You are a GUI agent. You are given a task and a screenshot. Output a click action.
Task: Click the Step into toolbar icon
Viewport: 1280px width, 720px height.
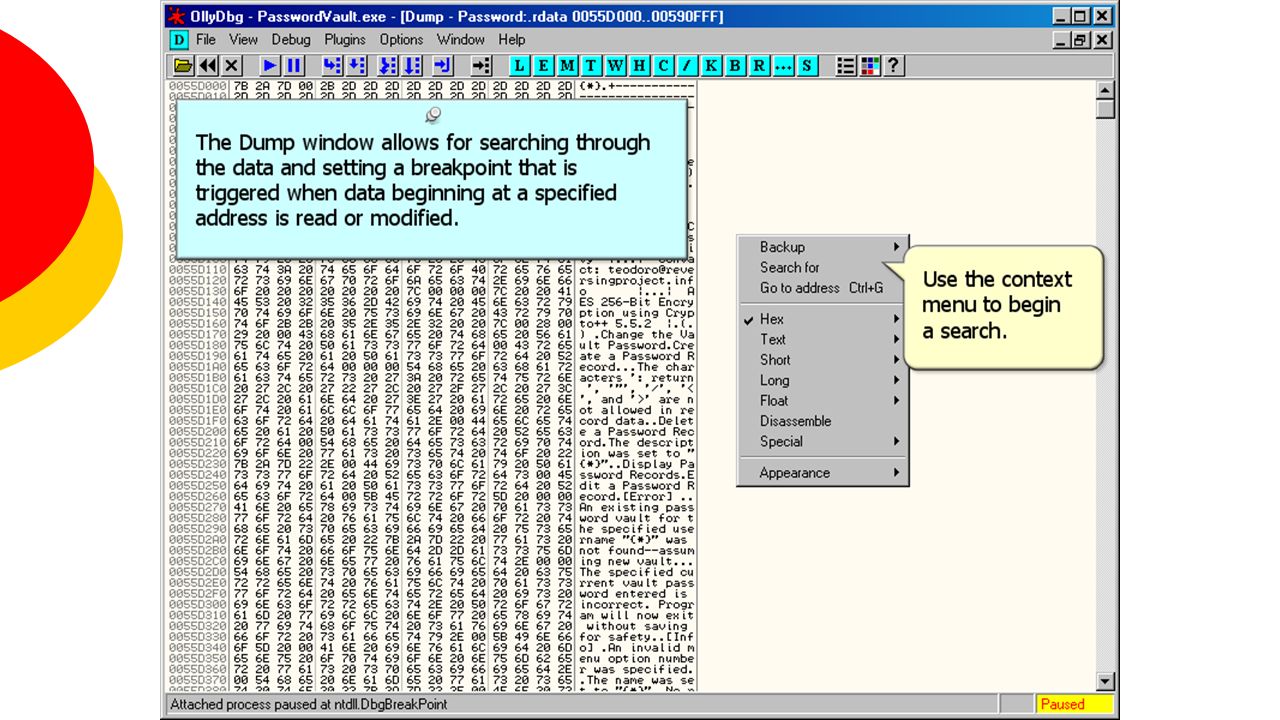(332, 66)
